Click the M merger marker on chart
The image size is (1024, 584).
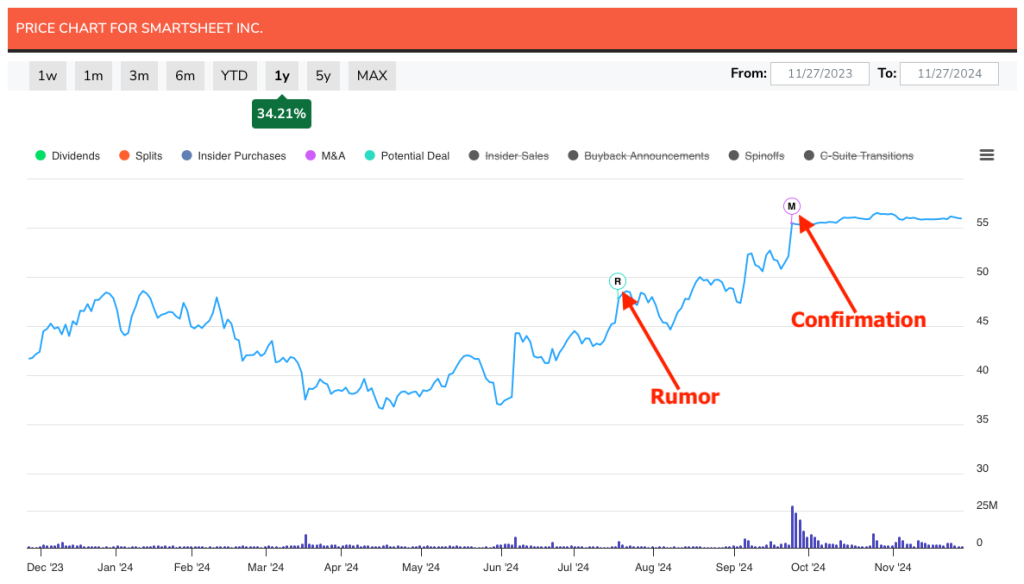[x=792, y=206]
